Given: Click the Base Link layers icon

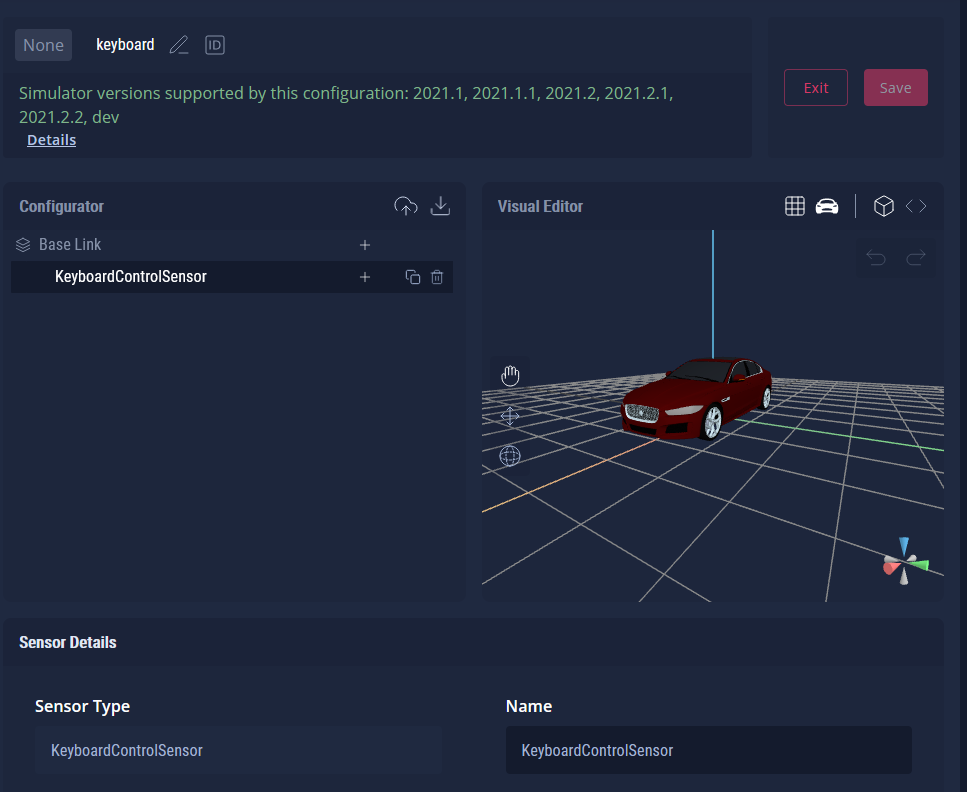Looking at the screenshot, I should pyautogui.click(x=23, y=245).
